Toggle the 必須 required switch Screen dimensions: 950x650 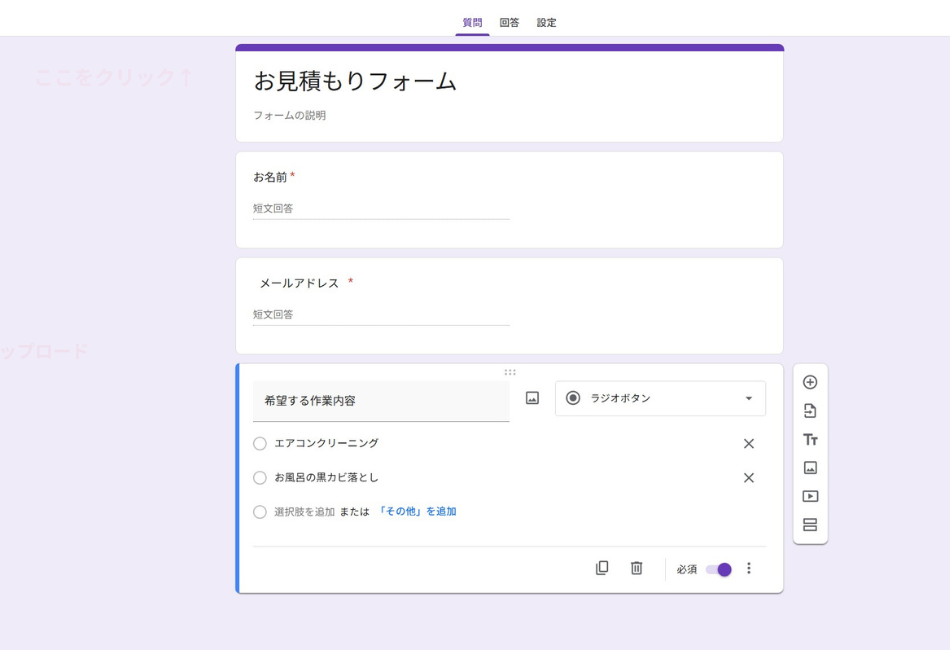(x=719, y=569)
